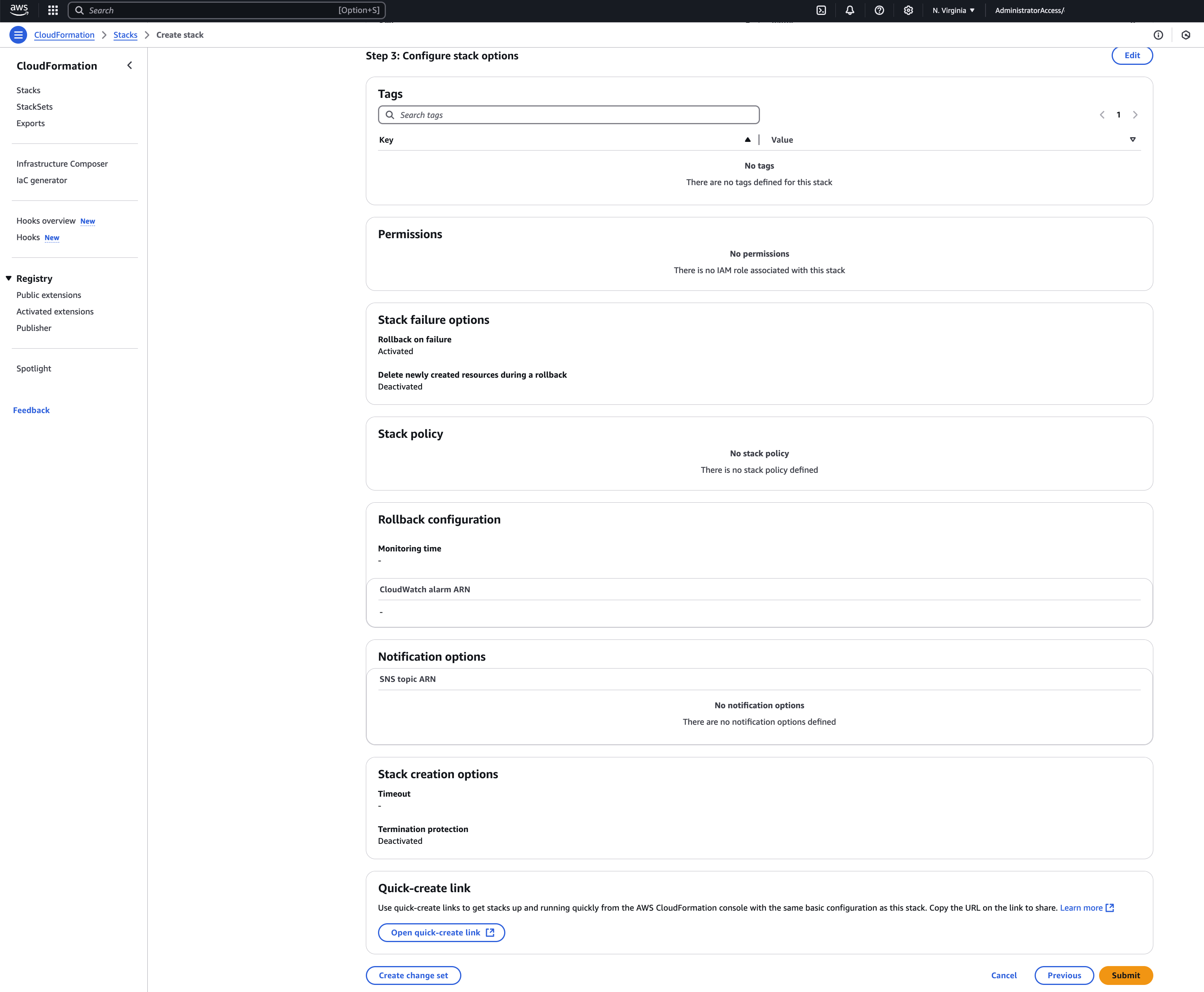Click the Feedback link
This screenshot has height=992, width=1204.
[31, 410]
